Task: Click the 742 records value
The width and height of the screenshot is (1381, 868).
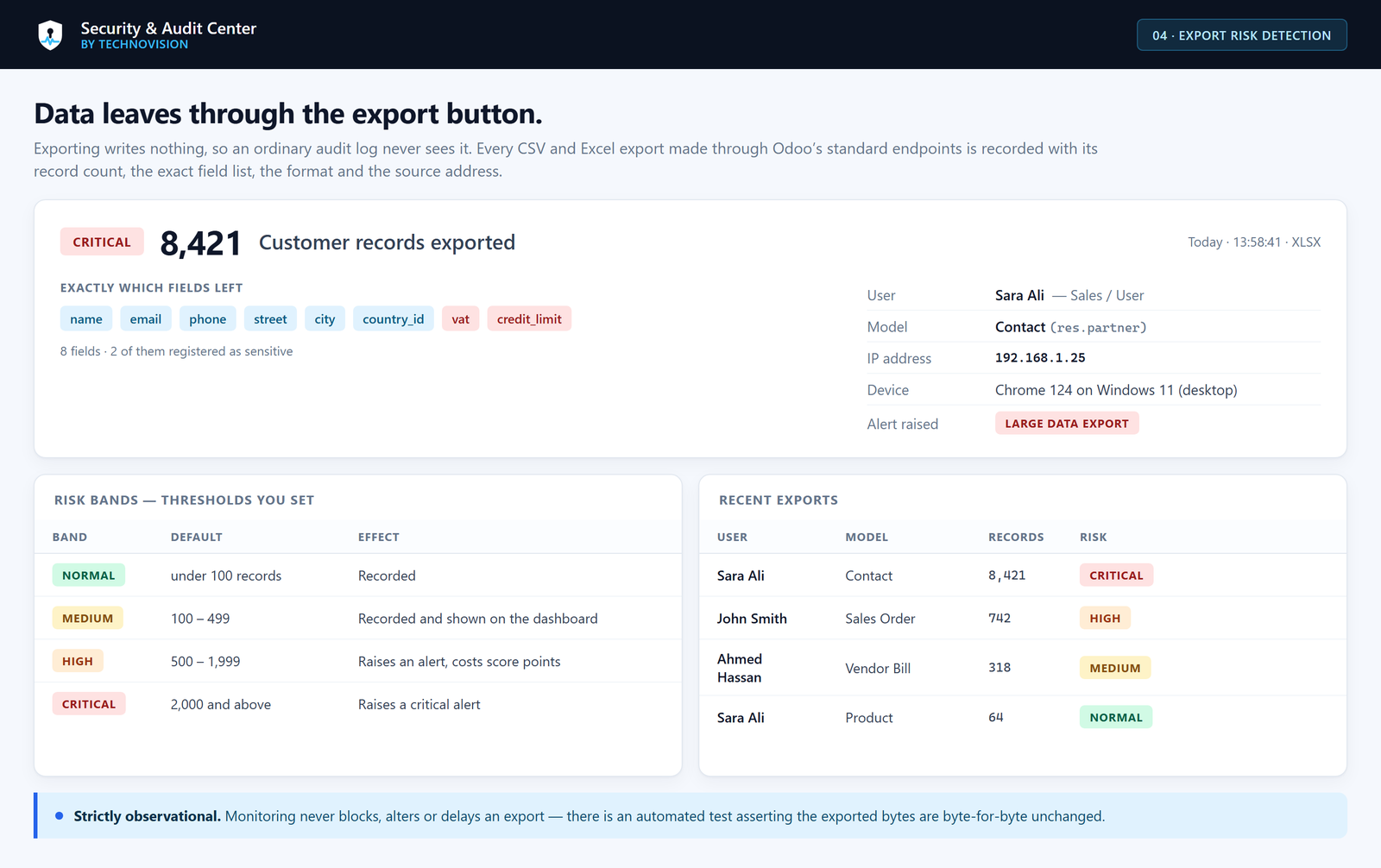Action: [999, 619]
